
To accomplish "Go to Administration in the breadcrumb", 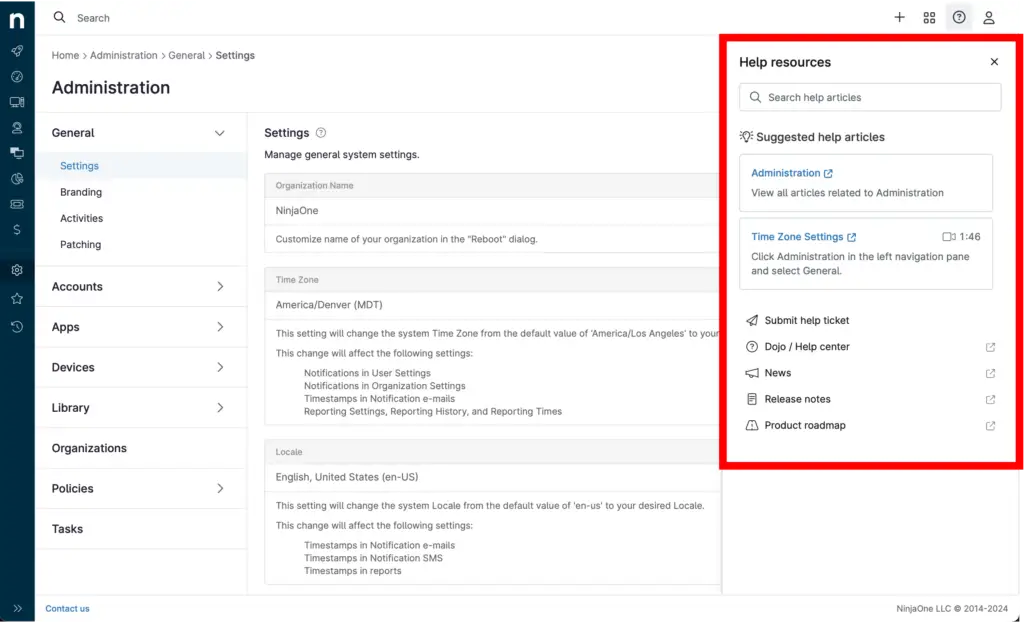I will (123, 56).
